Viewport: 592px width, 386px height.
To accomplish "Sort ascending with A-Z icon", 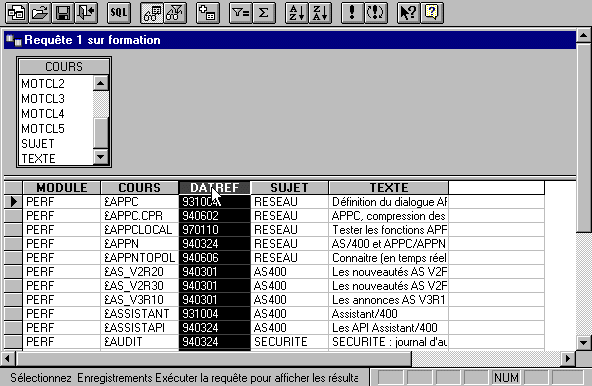I will click(296, 13).
